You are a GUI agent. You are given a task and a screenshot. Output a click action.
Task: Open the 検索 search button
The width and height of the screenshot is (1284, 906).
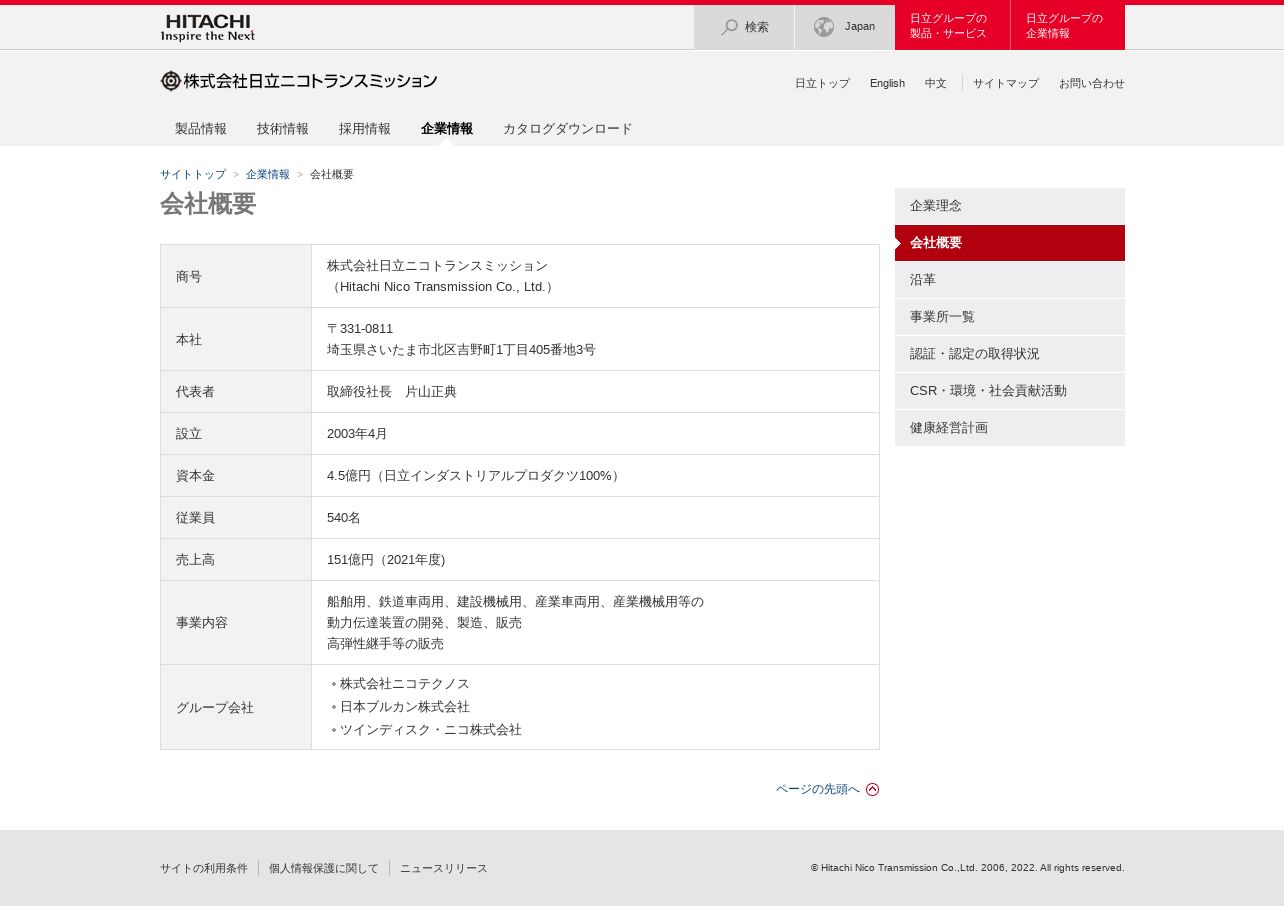pyautogui.click(x=744, y=27)
